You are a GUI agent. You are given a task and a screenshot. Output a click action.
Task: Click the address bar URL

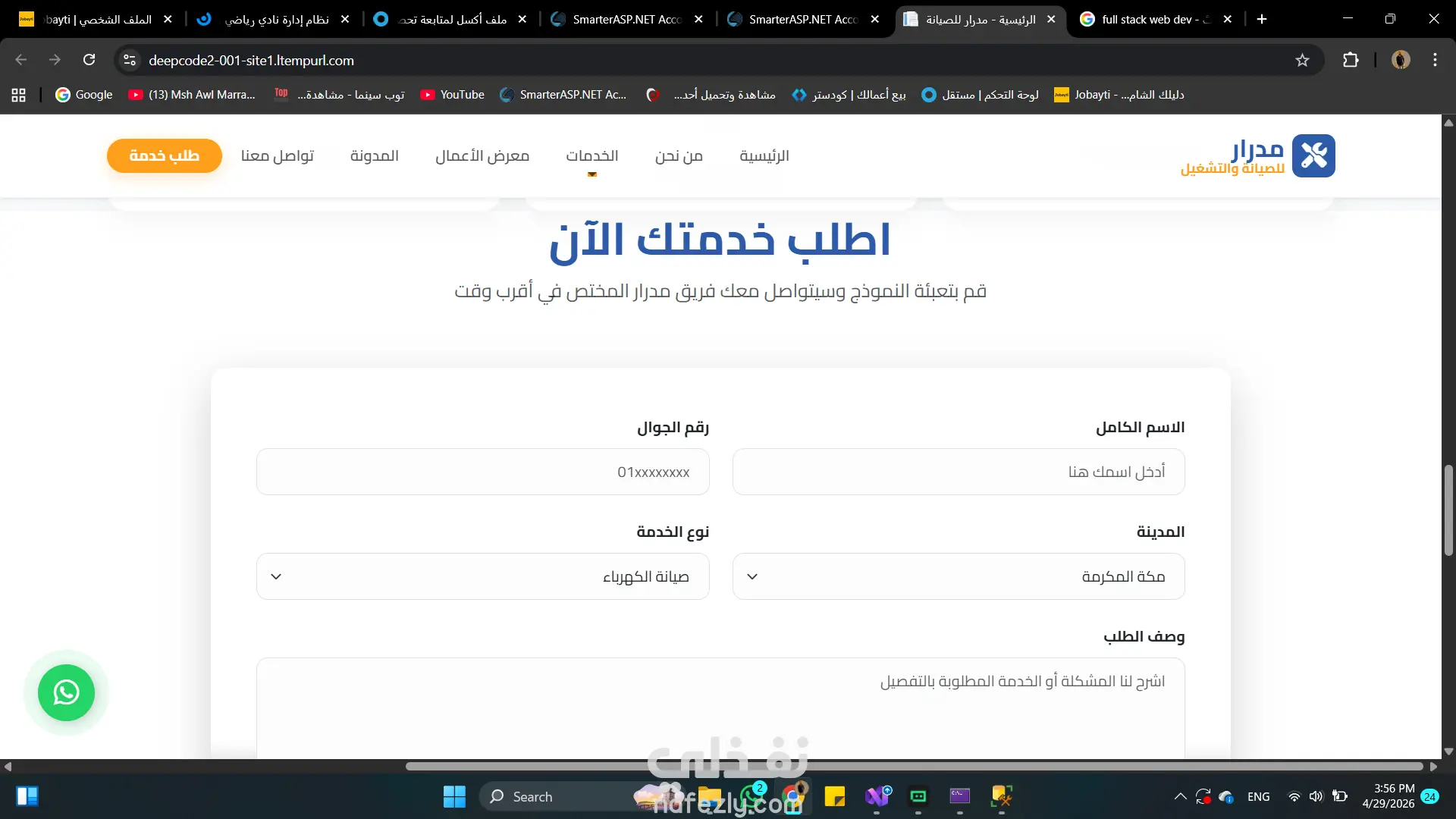pos(252,60)
